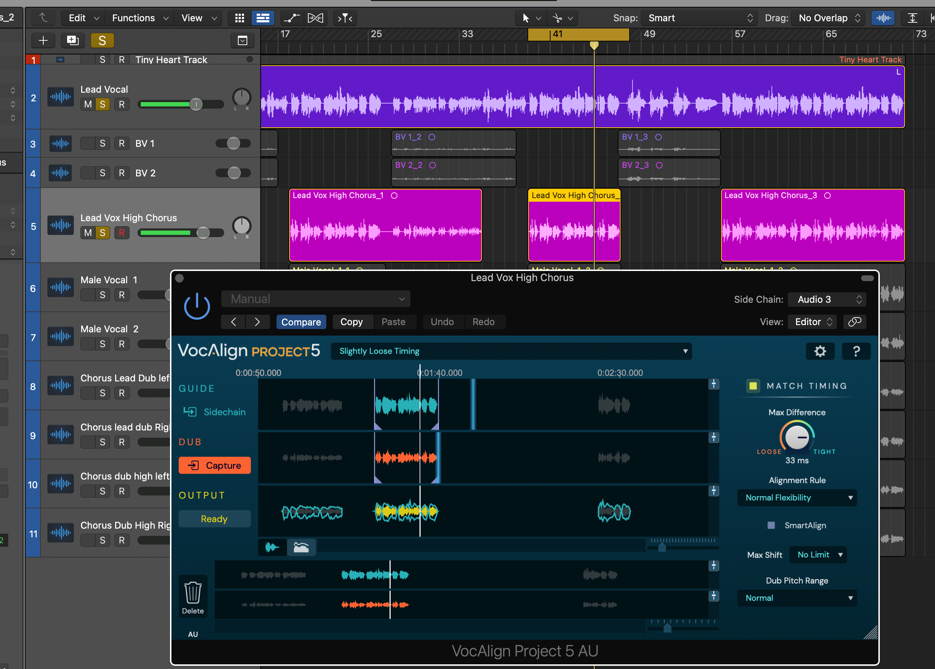This screenshot has height=669, width=935.
Task: Click the plugin link chain icon
Action: (855, 322)
